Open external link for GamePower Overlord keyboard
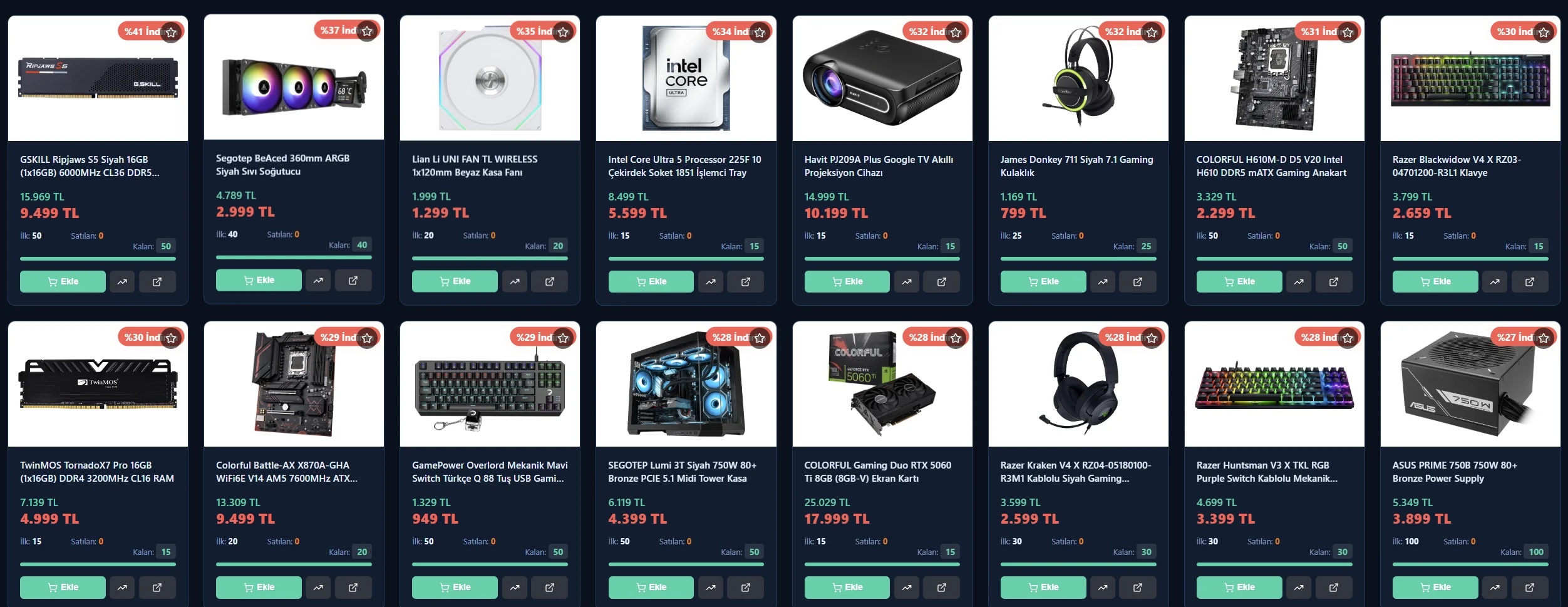The height and width of the screenshot is (607, 1568). click(x=549, y=588)
